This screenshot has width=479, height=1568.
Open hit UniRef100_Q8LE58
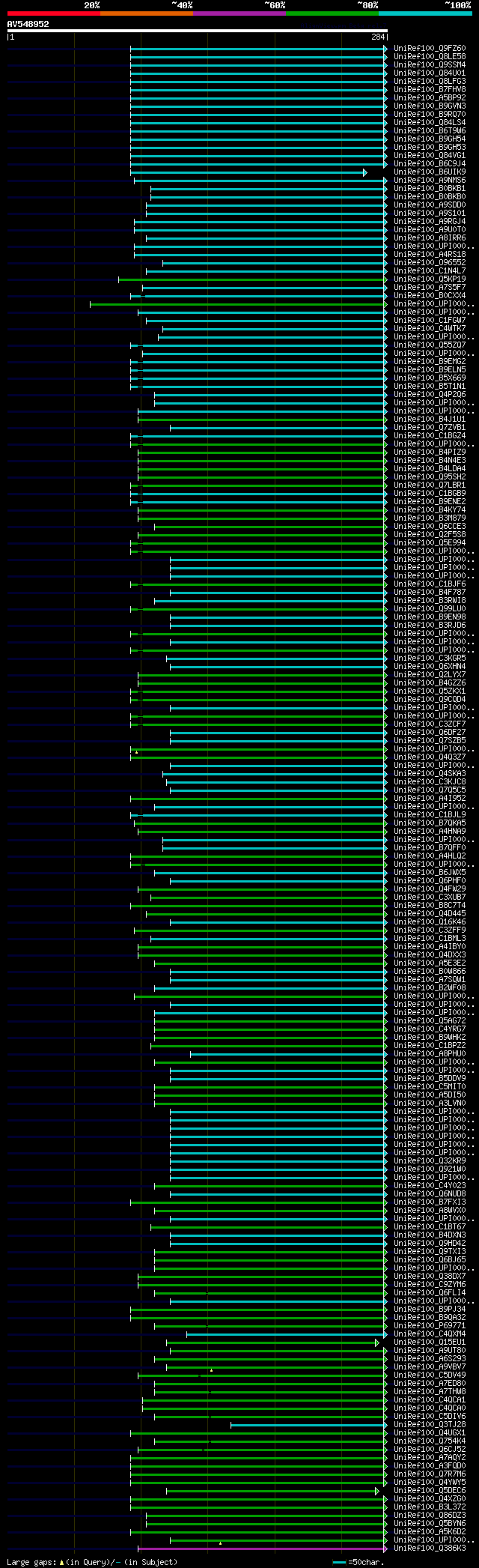tap(430, 57)
